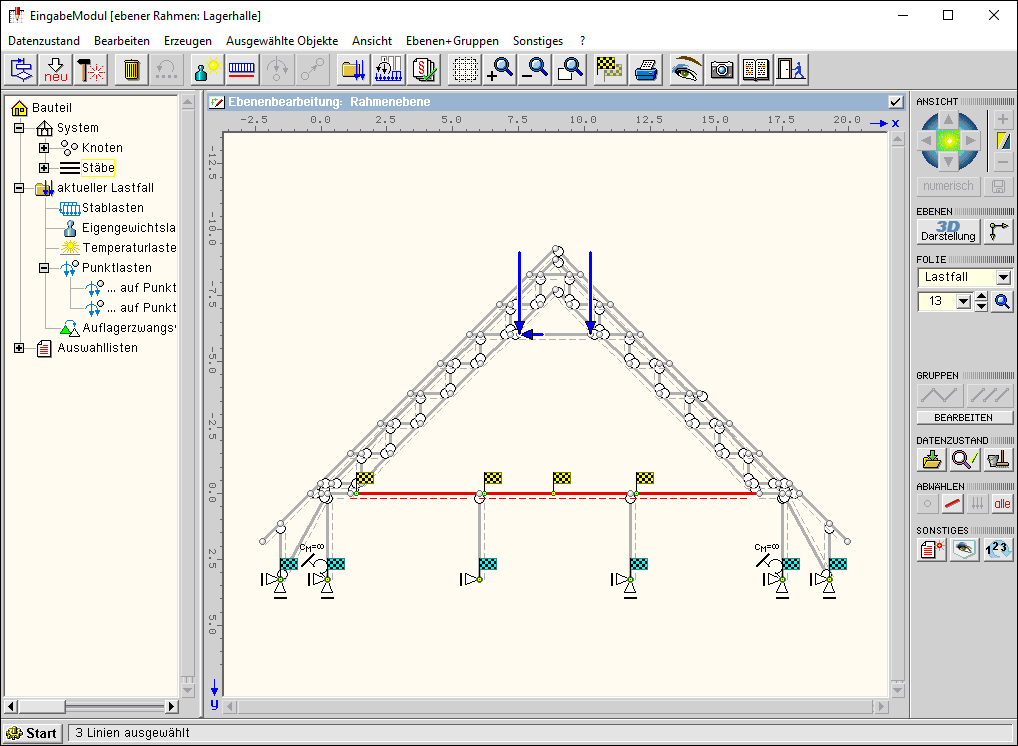Screen dimensions: 1018x746
Task: Click the checkered flag toolbar icon
Action: (x=608, y=70)
